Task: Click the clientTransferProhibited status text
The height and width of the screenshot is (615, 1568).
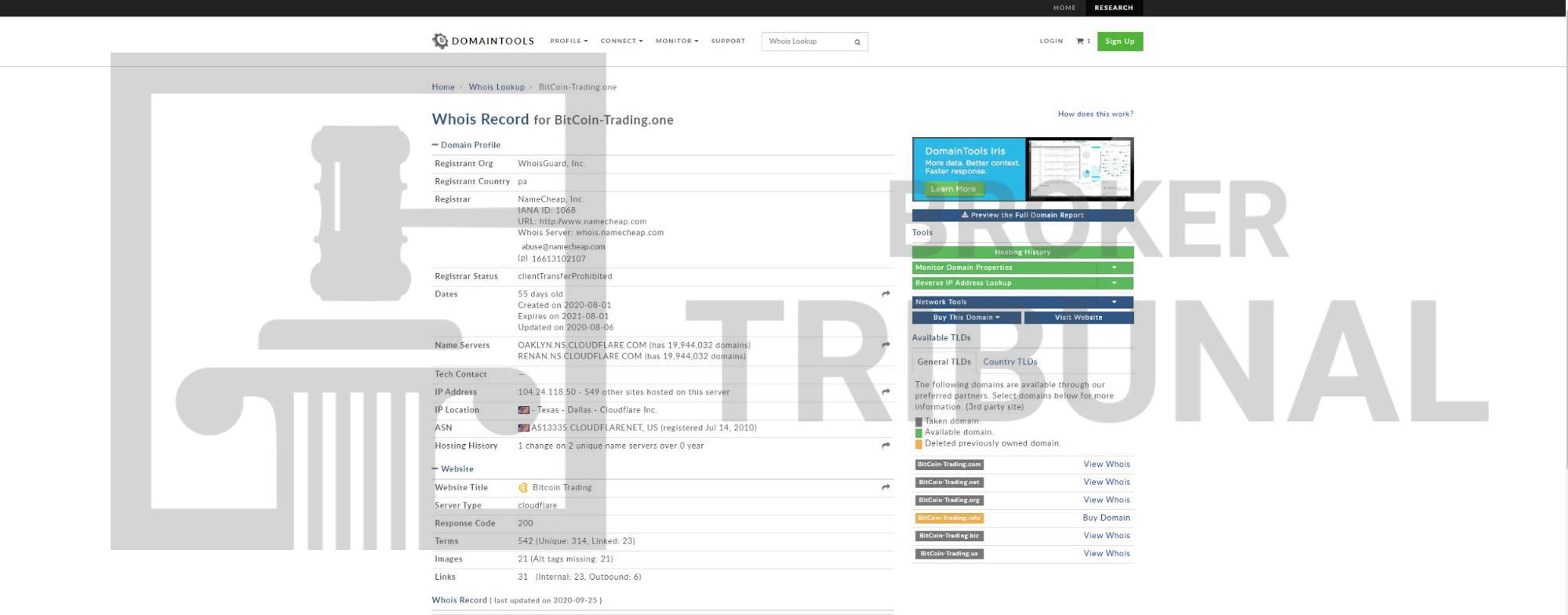Action: click(565, 276)
